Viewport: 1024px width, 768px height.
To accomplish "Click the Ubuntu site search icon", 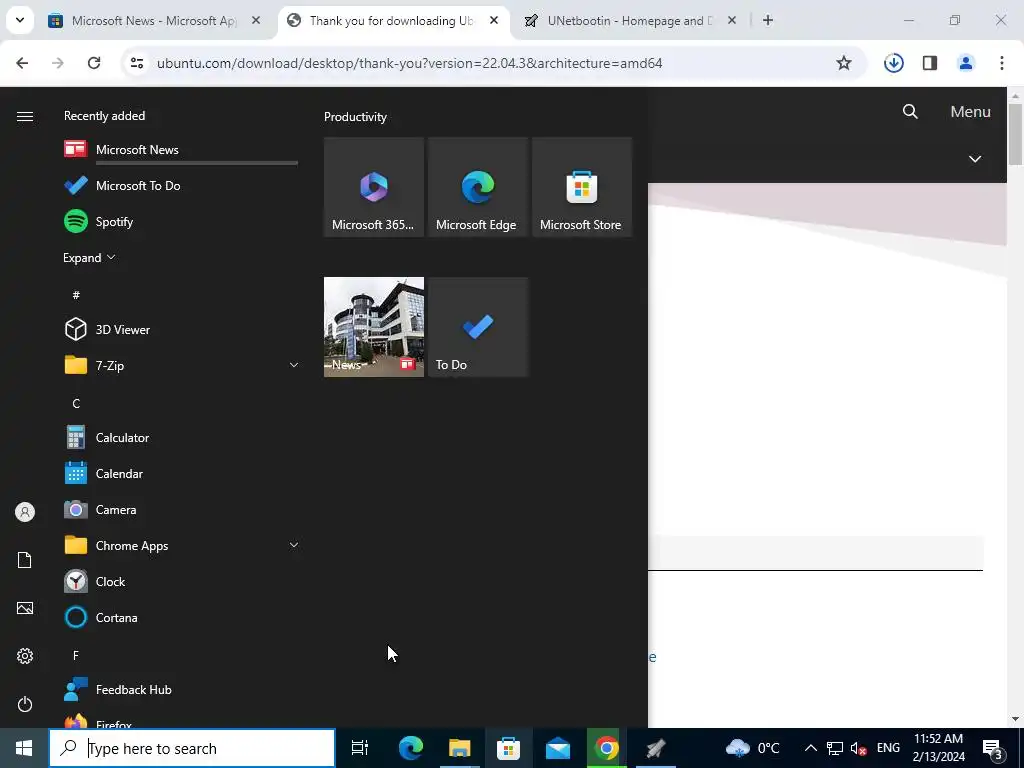I will click(x=910, y=112).
